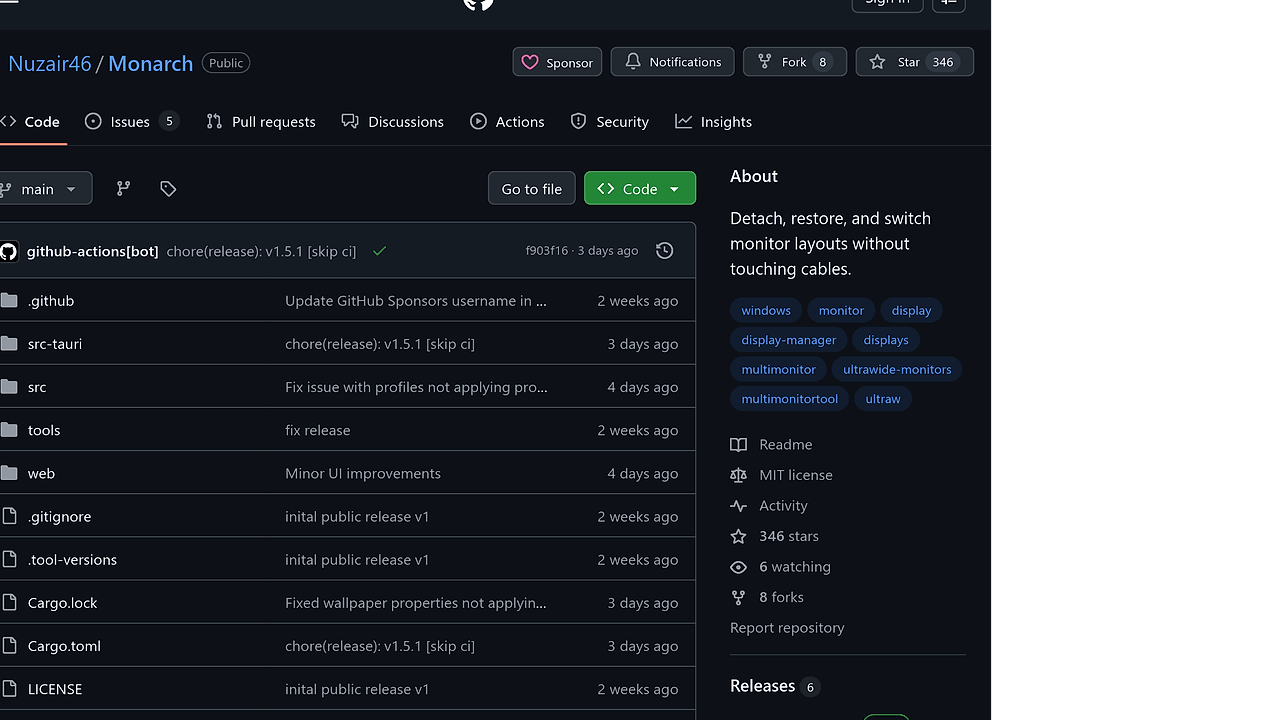
Task: Open the Insights tab
Action: (x=713, y=121)
